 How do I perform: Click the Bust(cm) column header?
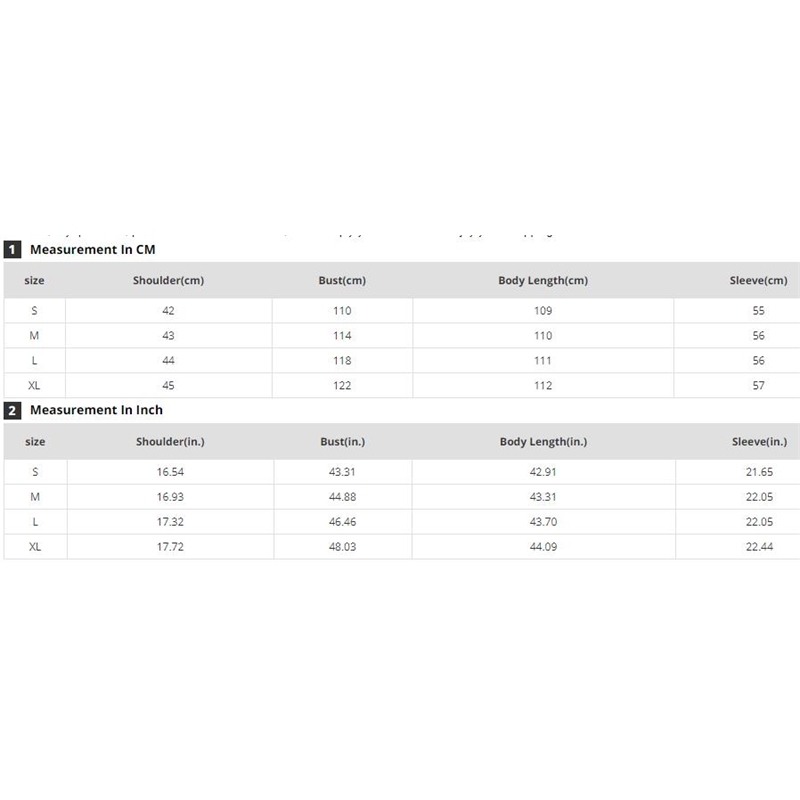click(x=342, y=281)
